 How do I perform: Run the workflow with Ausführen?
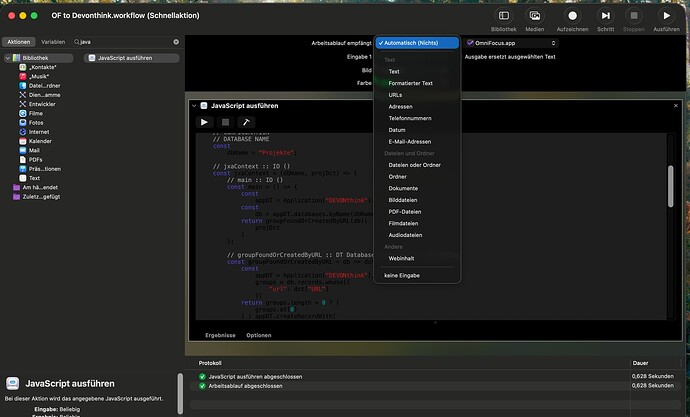(666, 15)
